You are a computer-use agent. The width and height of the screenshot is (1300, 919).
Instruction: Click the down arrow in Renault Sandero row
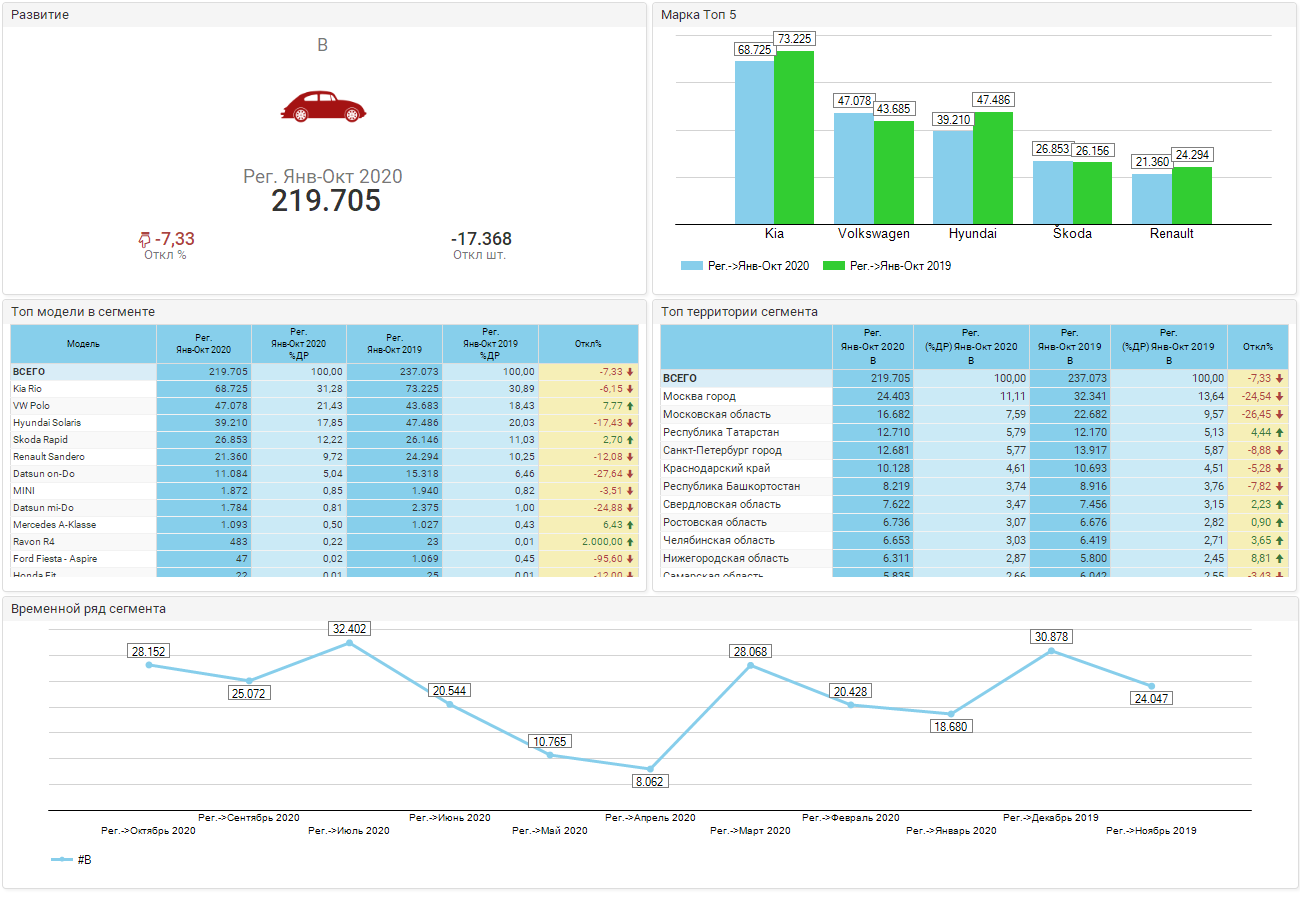coord(630,456)
